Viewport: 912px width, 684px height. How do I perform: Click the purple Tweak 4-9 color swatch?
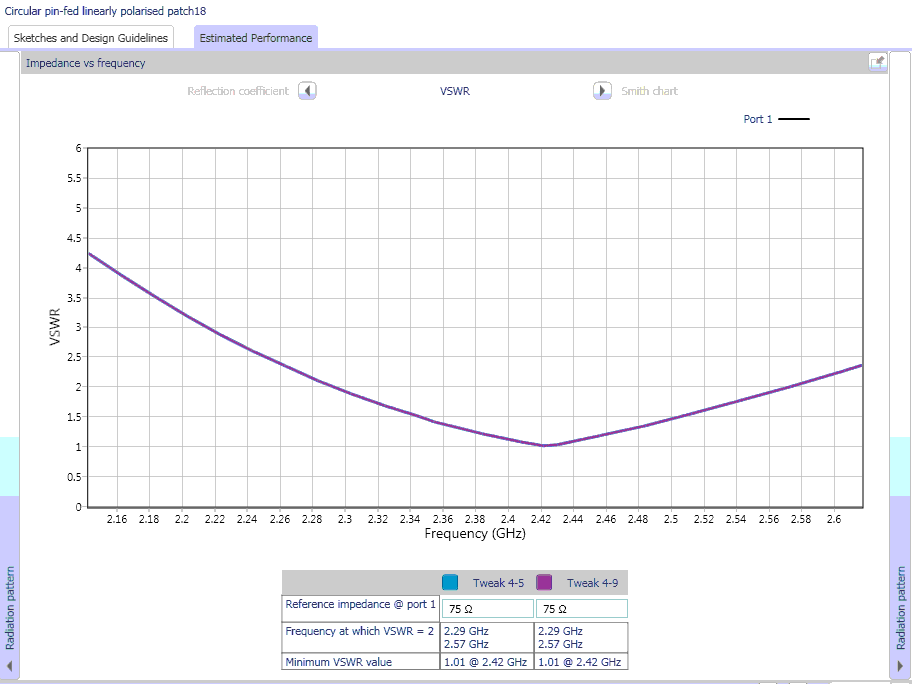point(545,583)
